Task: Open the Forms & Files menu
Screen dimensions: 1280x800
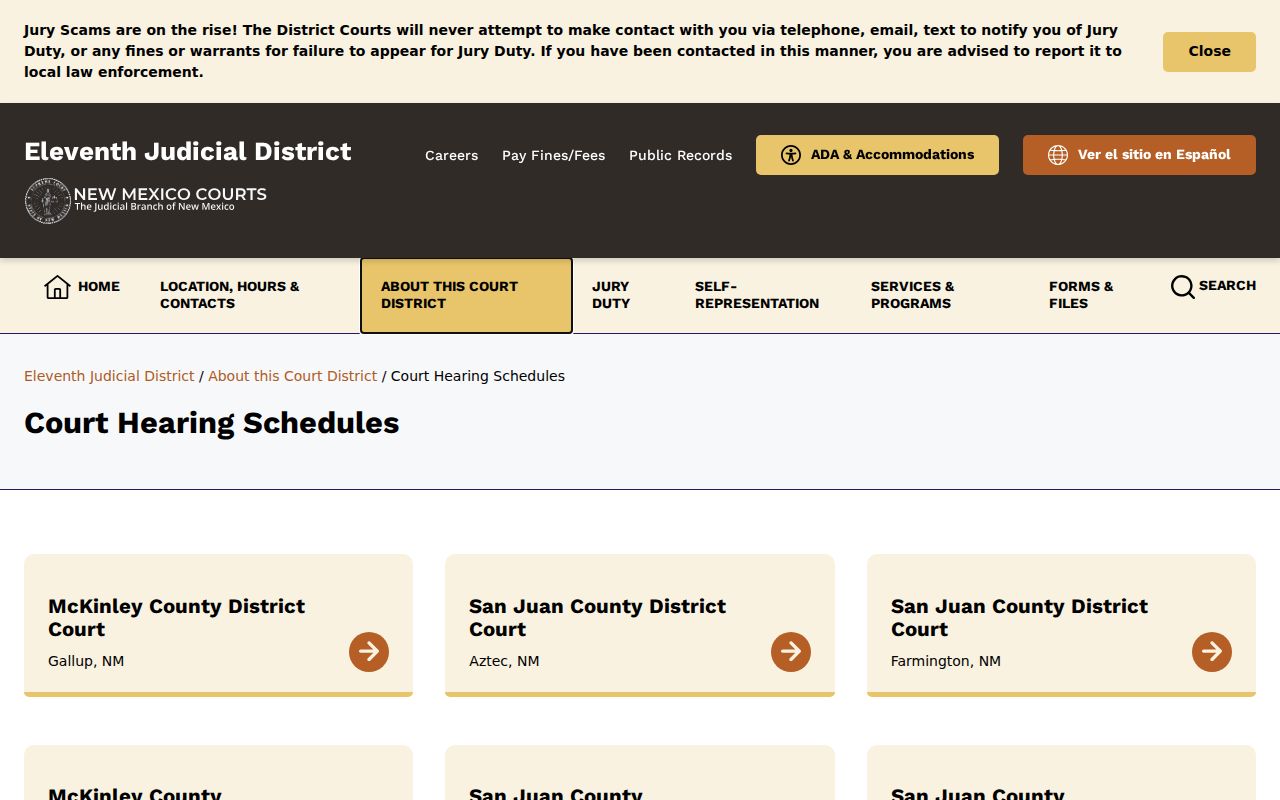Action: 1081,295
